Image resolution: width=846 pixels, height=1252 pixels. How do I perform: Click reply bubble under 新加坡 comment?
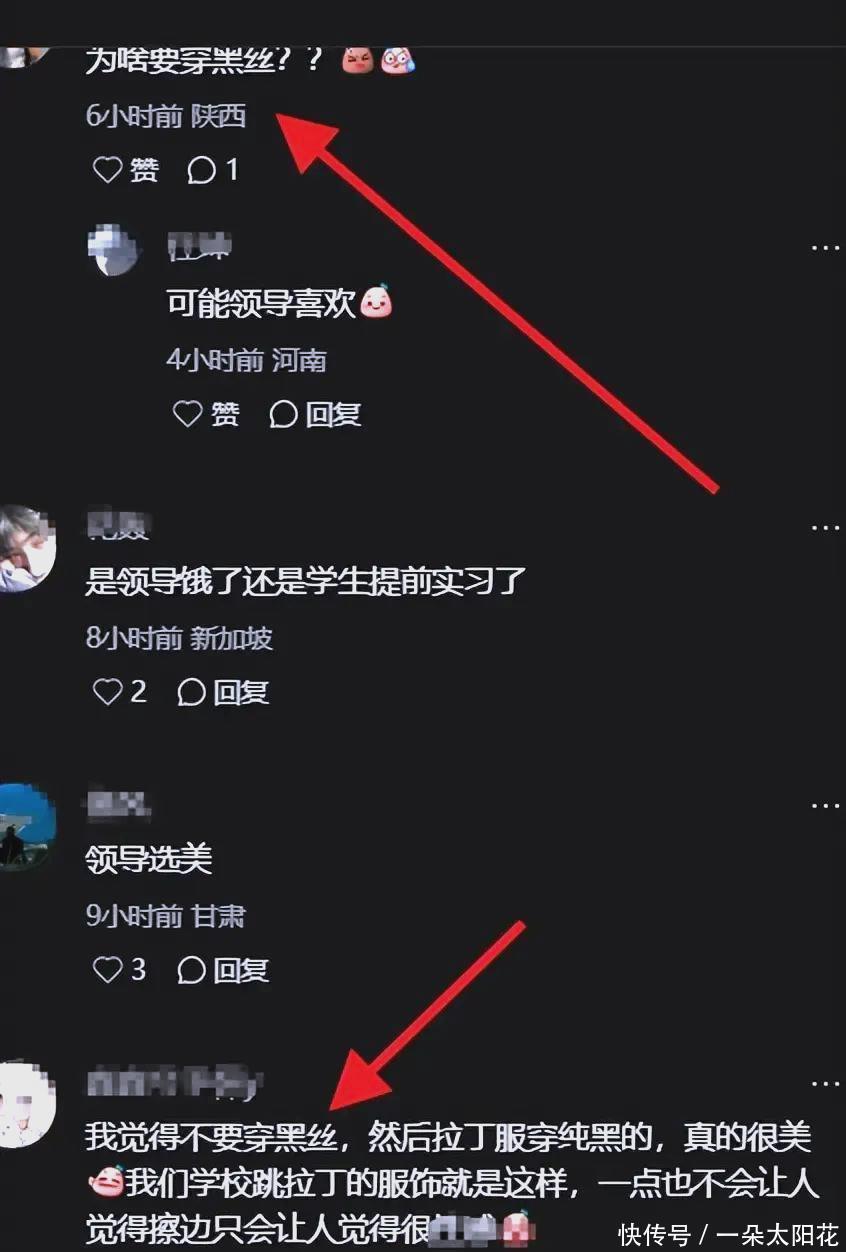(x=191, y=692)
